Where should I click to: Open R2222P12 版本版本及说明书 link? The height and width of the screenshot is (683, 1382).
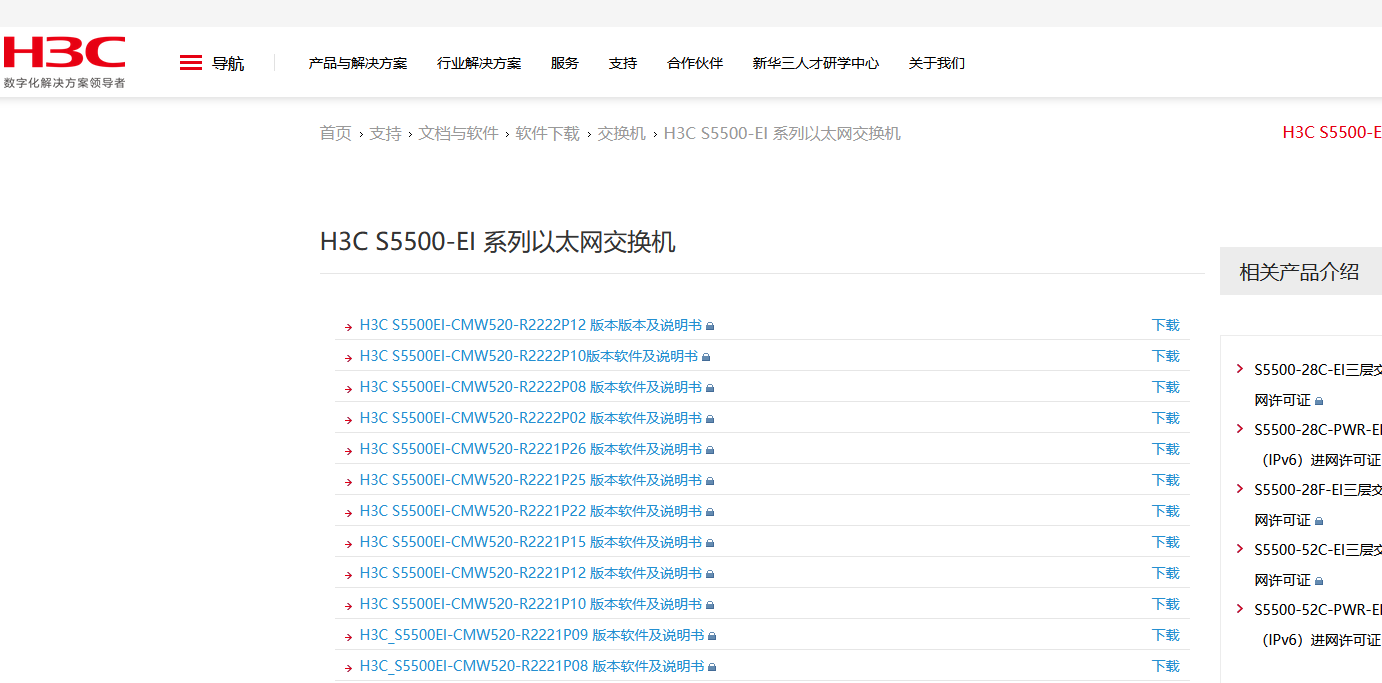[x=531, y=325]
